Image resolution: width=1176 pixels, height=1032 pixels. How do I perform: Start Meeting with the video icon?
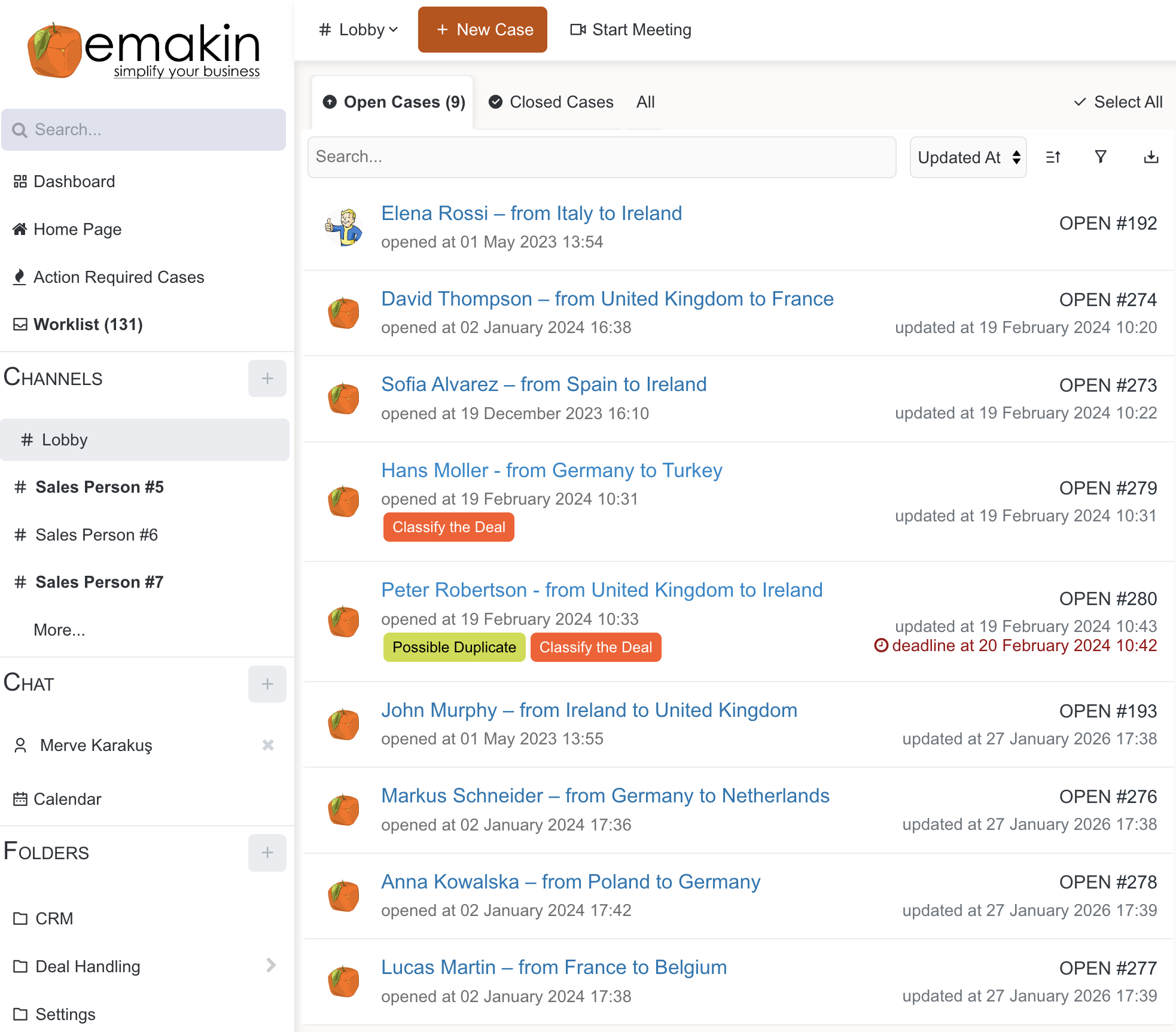click(630, 30)
